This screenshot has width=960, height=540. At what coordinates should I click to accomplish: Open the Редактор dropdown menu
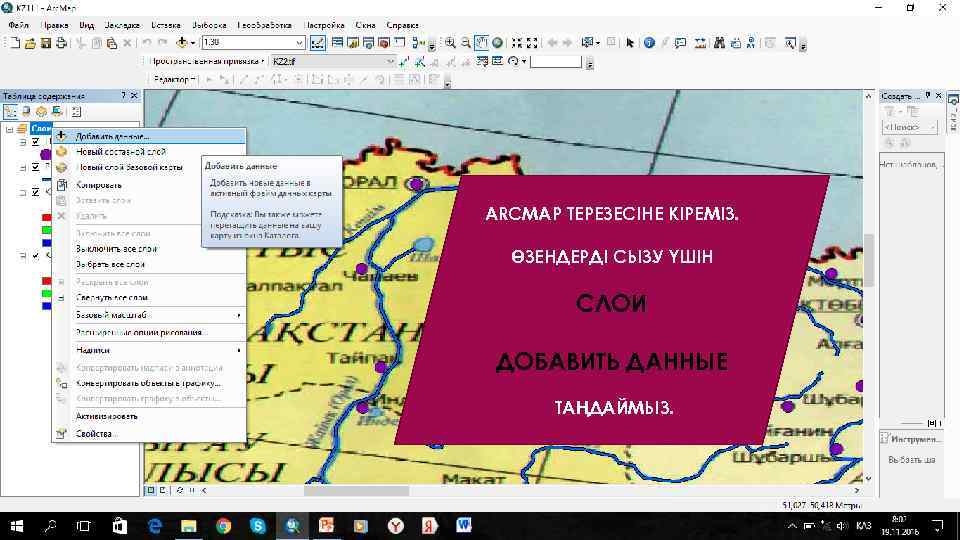click(174, 80)
